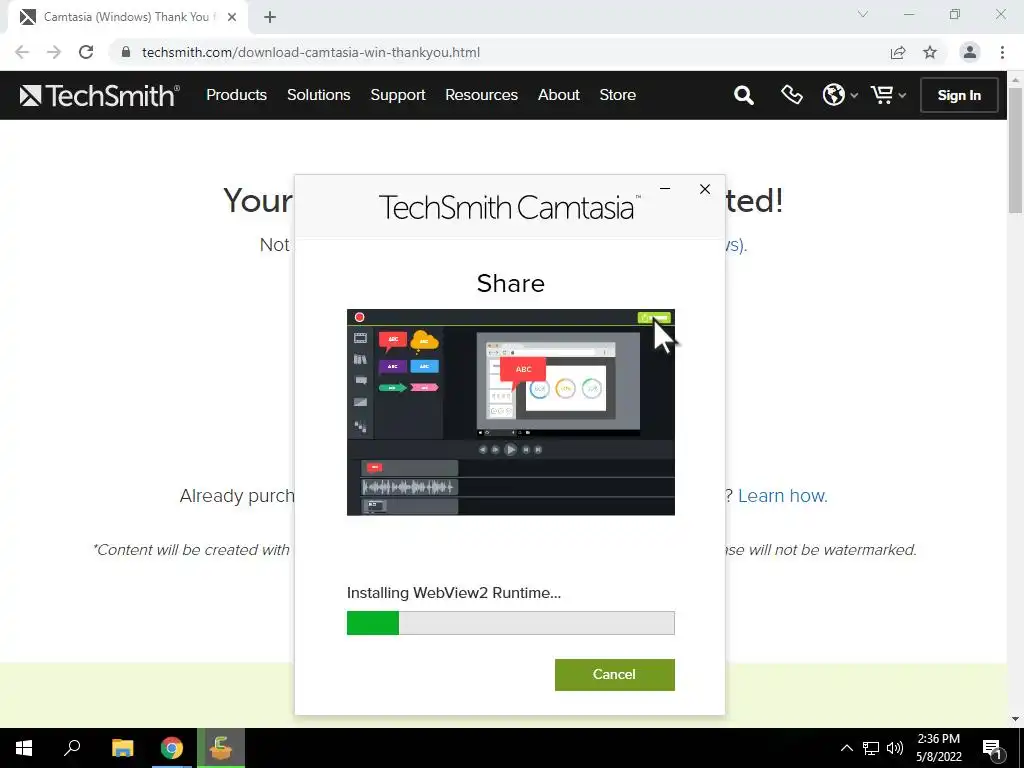Expand the shopping cart dropdown

click(888, 95)
